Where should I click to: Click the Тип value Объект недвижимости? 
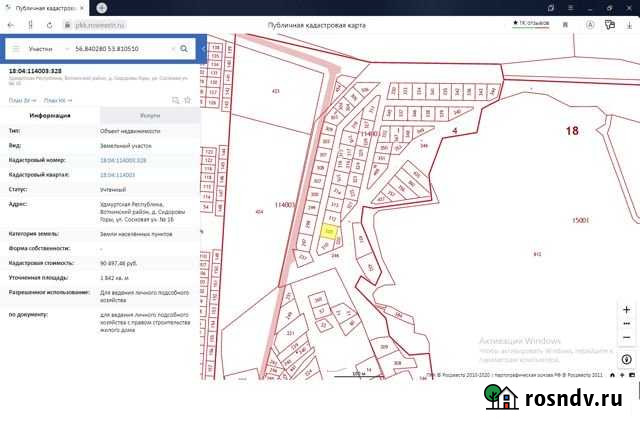pyautogui.click(x=130, y=131)
